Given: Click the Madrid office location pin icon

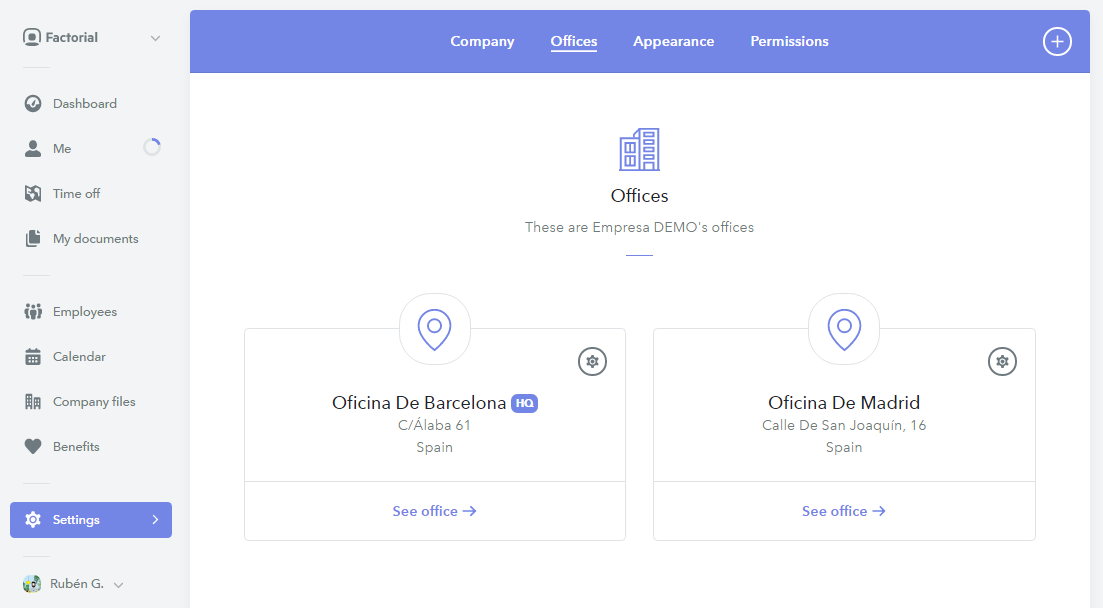Looking at the screenshot, I should tap(844, 329).
